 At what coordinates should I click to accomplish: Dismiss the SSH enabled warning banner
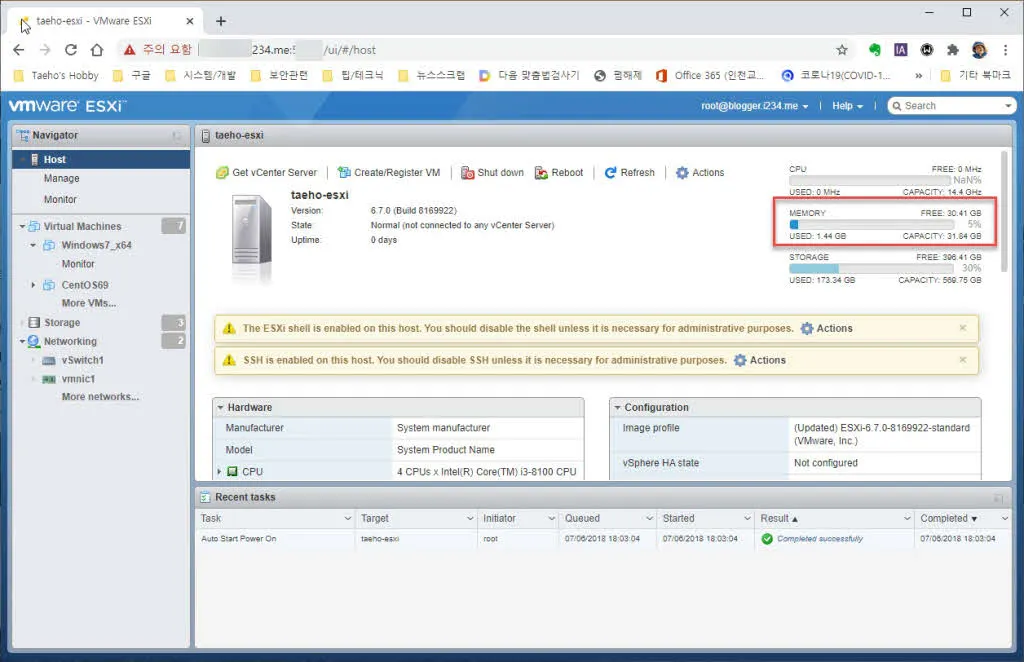[x=963, y=360]
